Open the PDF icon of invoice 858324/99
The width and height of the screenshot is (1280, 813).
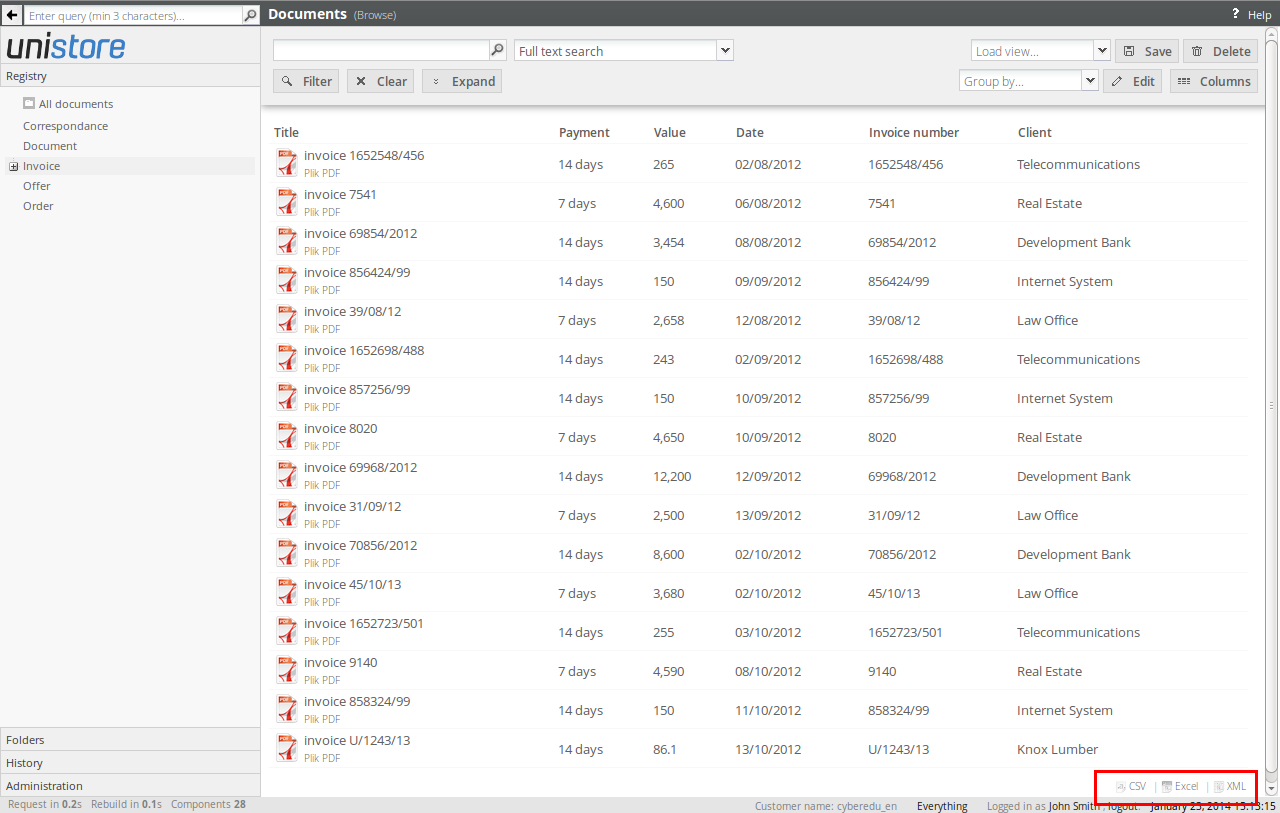coord(287,710)
